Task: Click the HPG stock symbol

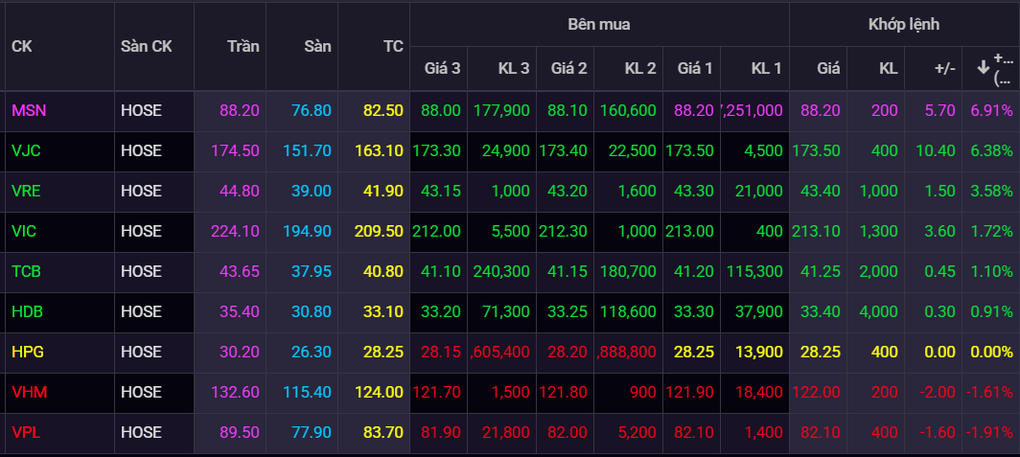Action: 27,352
